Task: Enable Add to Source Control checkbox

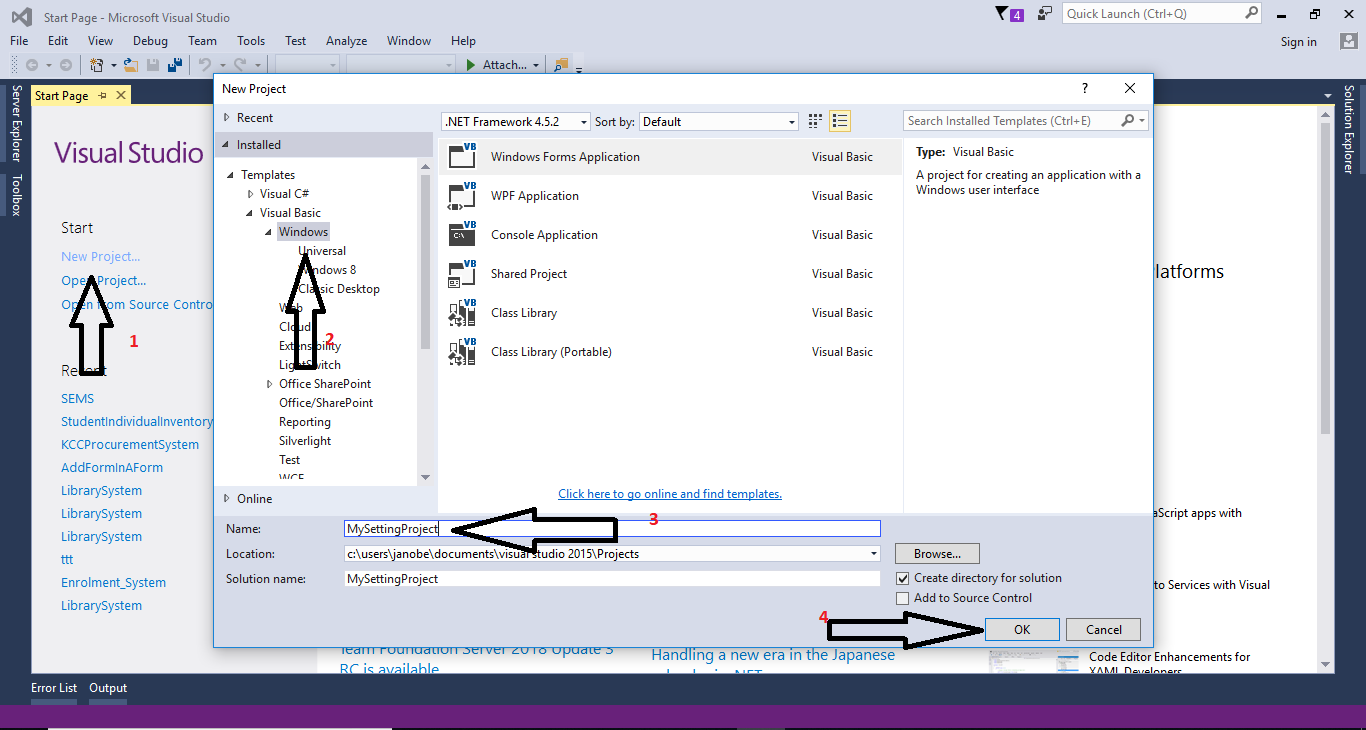Action: click(903, 598)
